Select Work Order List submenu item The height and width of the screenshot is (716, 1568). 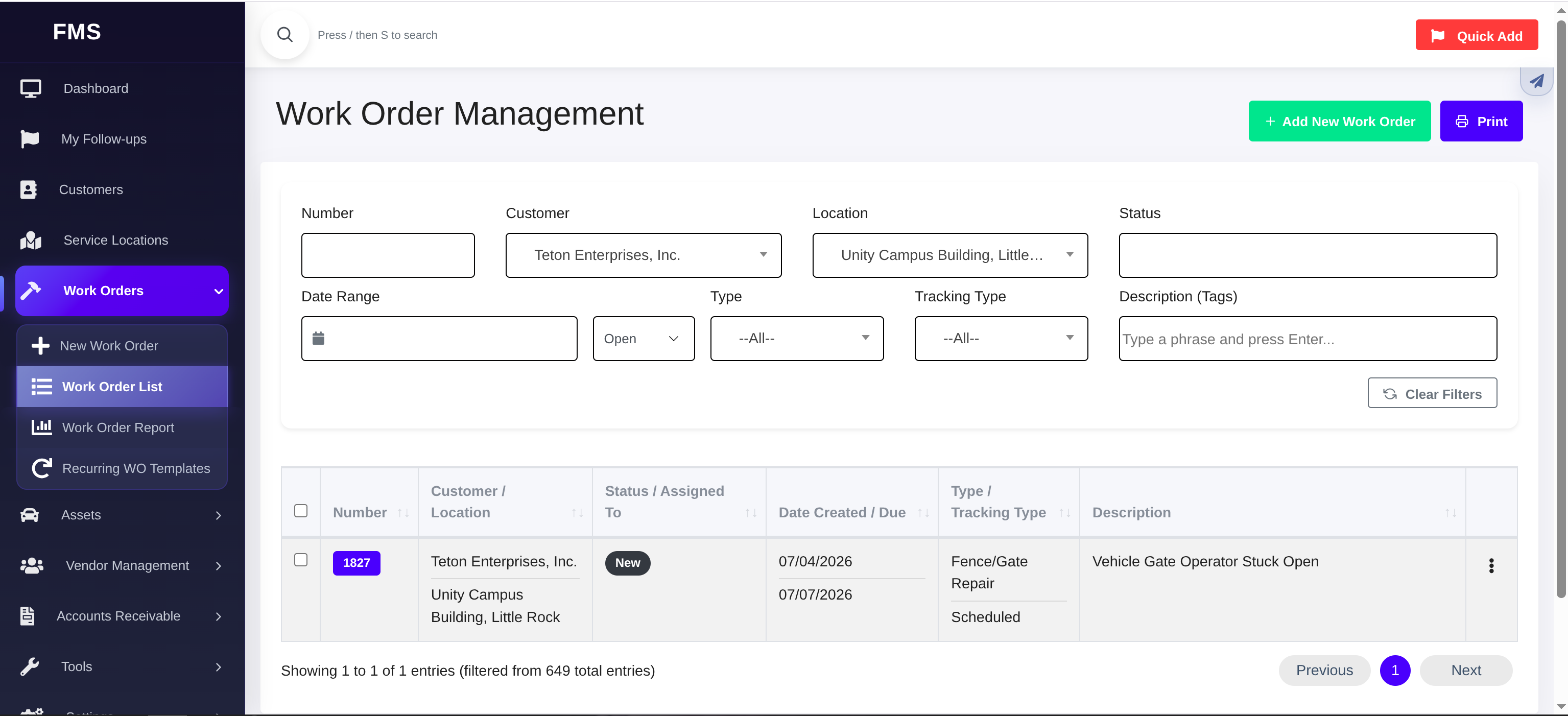[122, 387]
